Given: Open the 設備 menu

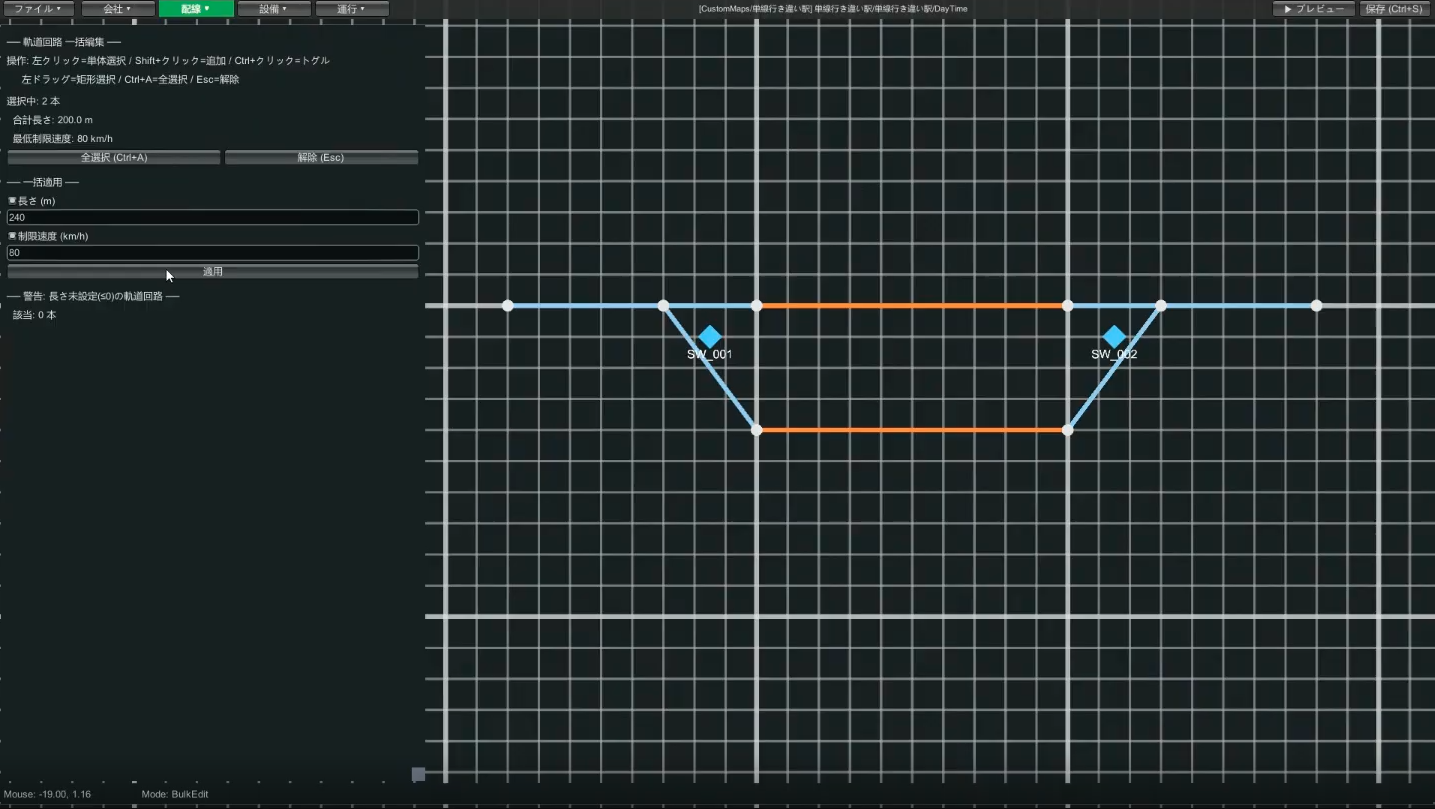Looking at the screenshot, I should (x=273, y=9).
